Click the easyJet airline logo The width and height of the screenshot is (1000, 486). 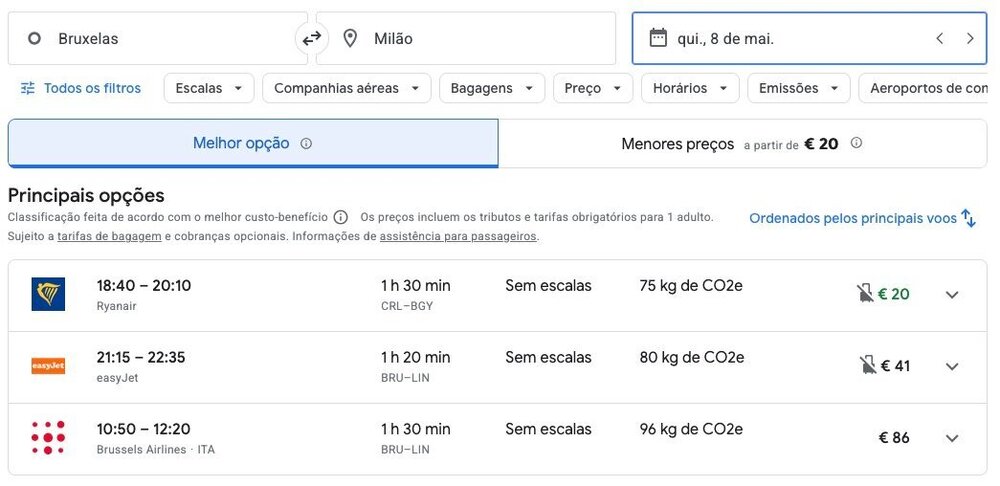pyautogui.click(x=48, y=366)
